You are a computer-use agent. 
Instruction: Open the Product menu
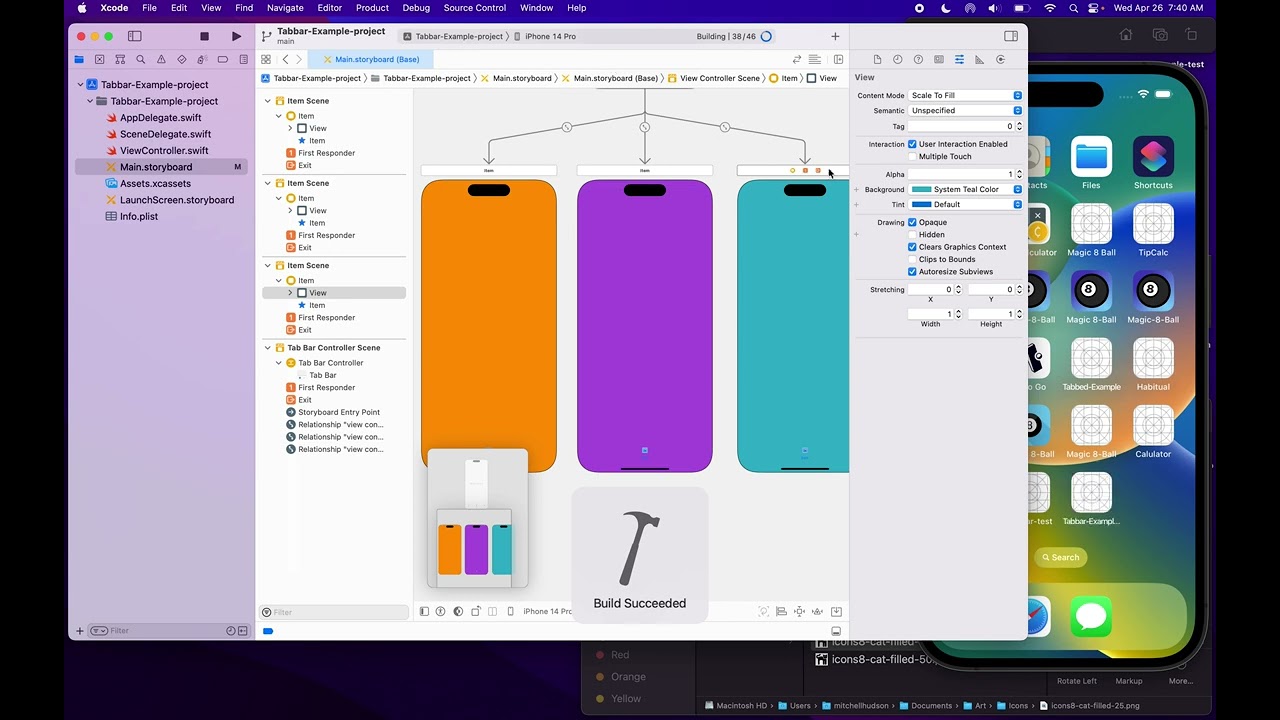coord(372,8)
